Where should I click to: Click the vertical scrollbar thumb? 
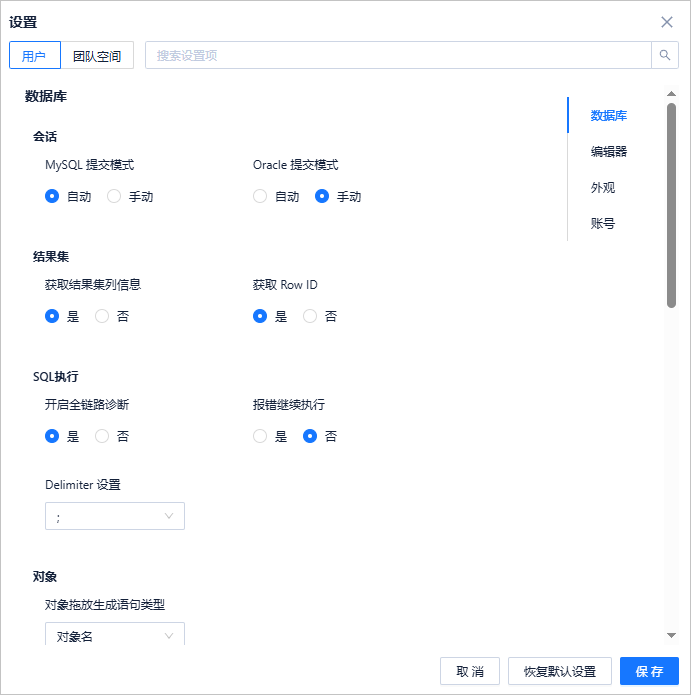click(671, 205)
